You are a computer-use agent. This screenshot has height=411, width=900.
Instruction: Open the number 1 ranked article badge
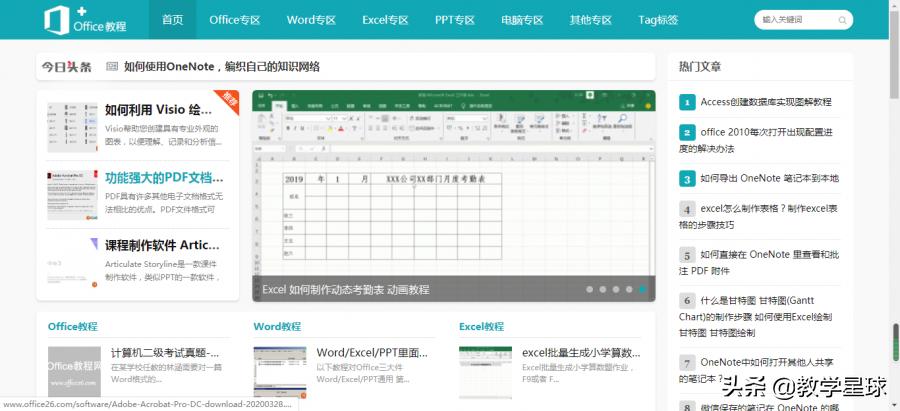click(686, 102)
